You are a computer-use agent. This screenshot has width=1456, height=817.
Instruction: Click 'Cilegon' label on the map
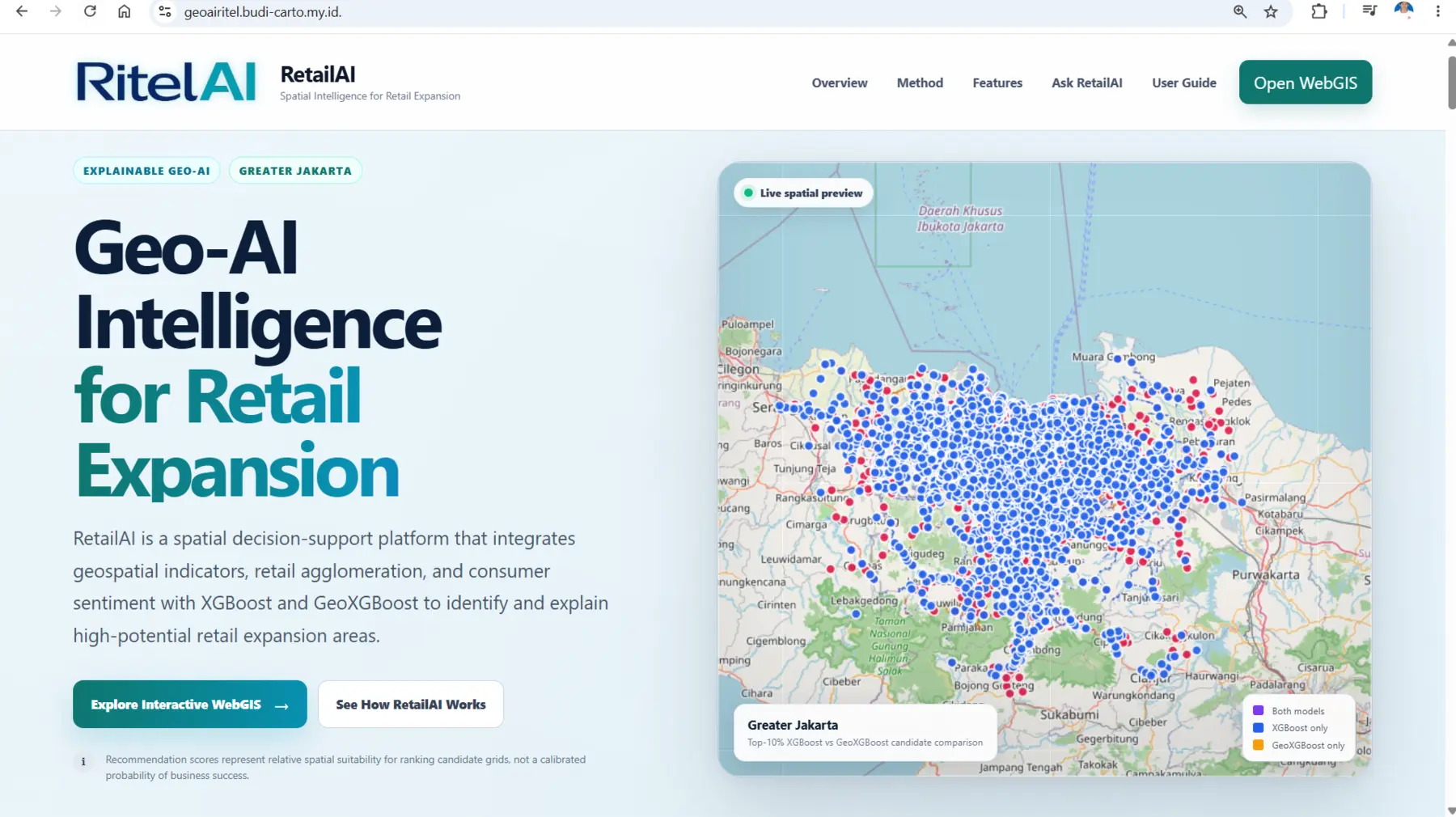(739, 369)
